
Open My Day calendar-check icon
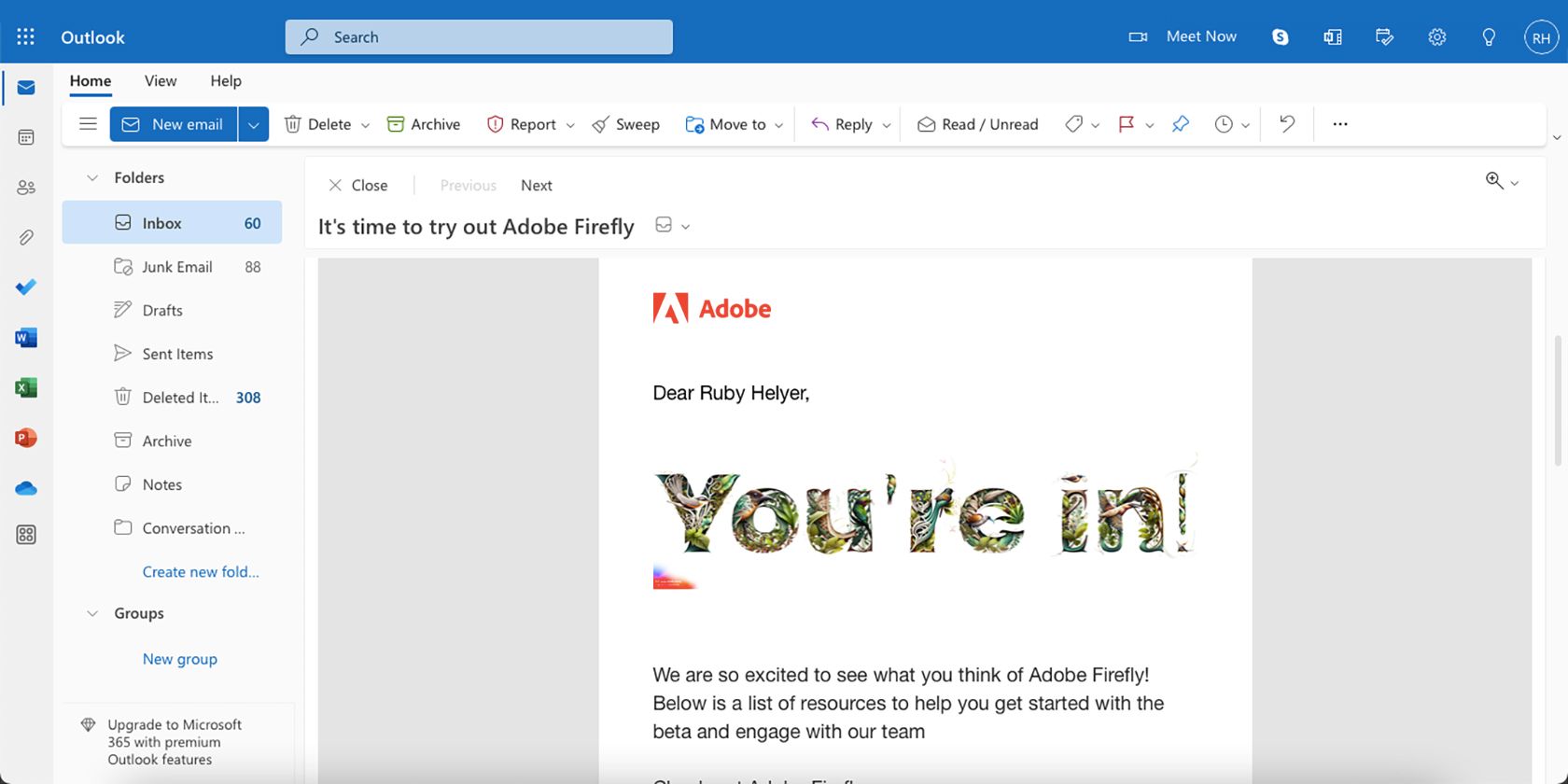[x=1385, y=37]
